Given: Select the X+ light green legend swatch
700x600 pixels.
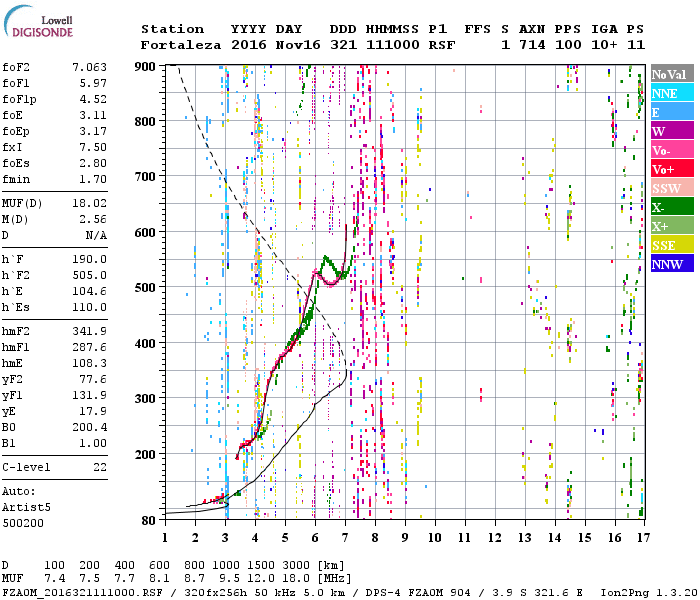Looking at the screenshot, I should click(672, 226).
